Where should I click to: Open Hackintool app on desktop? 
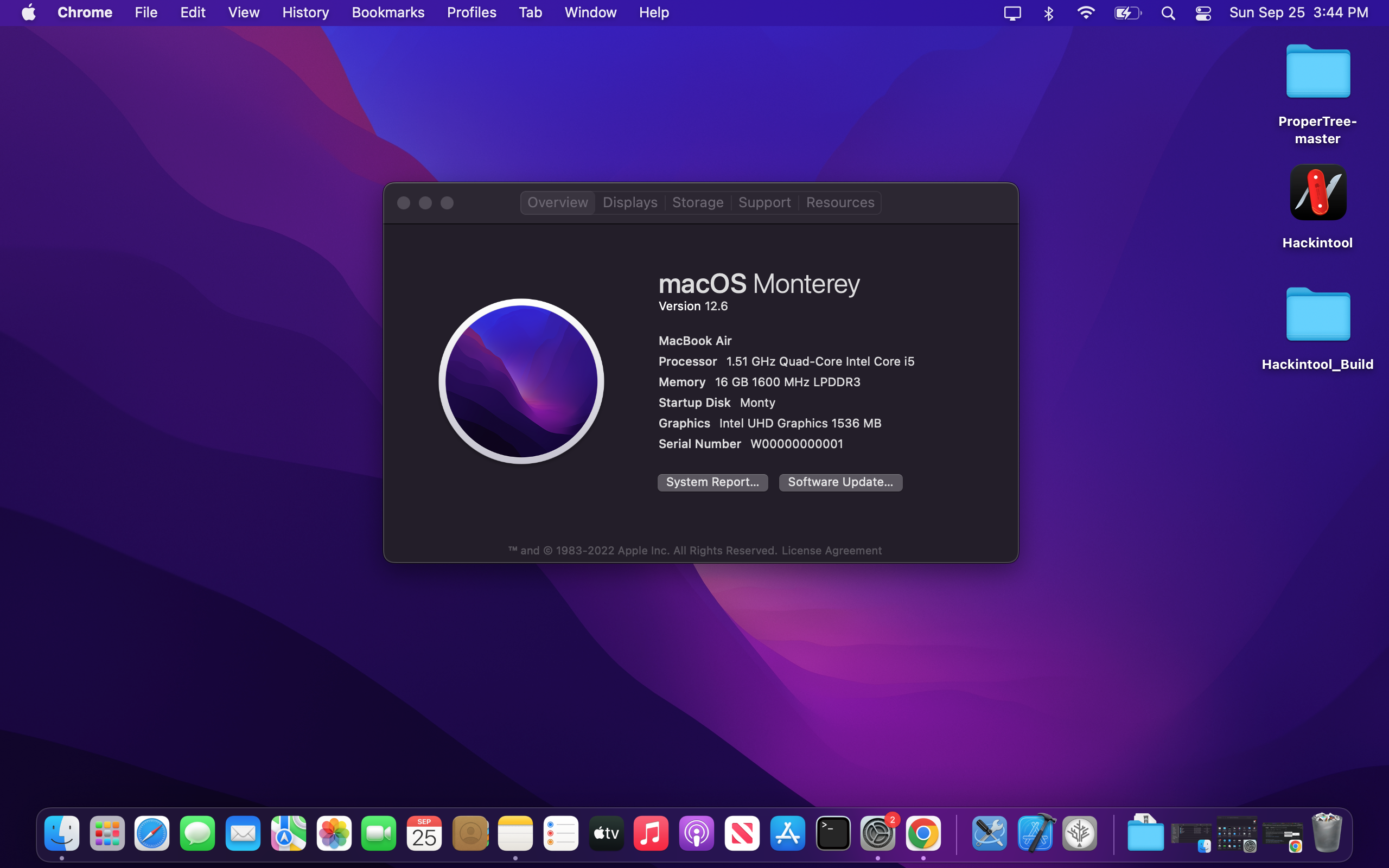tap(1317, 194)
